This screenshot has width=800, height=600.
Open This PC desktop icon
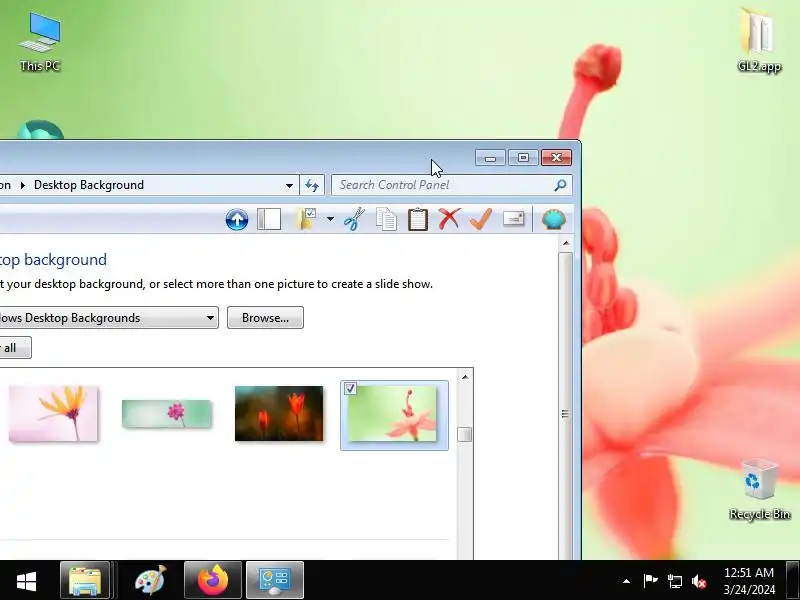(40, 43)
